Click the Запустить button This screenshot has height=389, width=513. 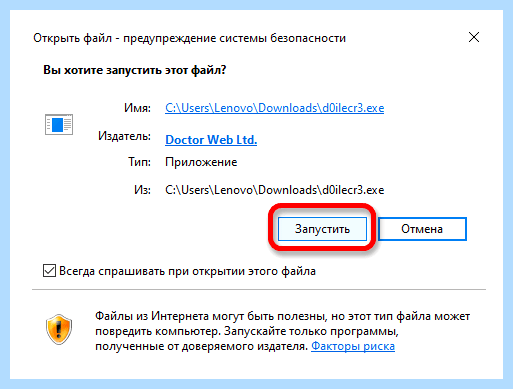point(322,229)
